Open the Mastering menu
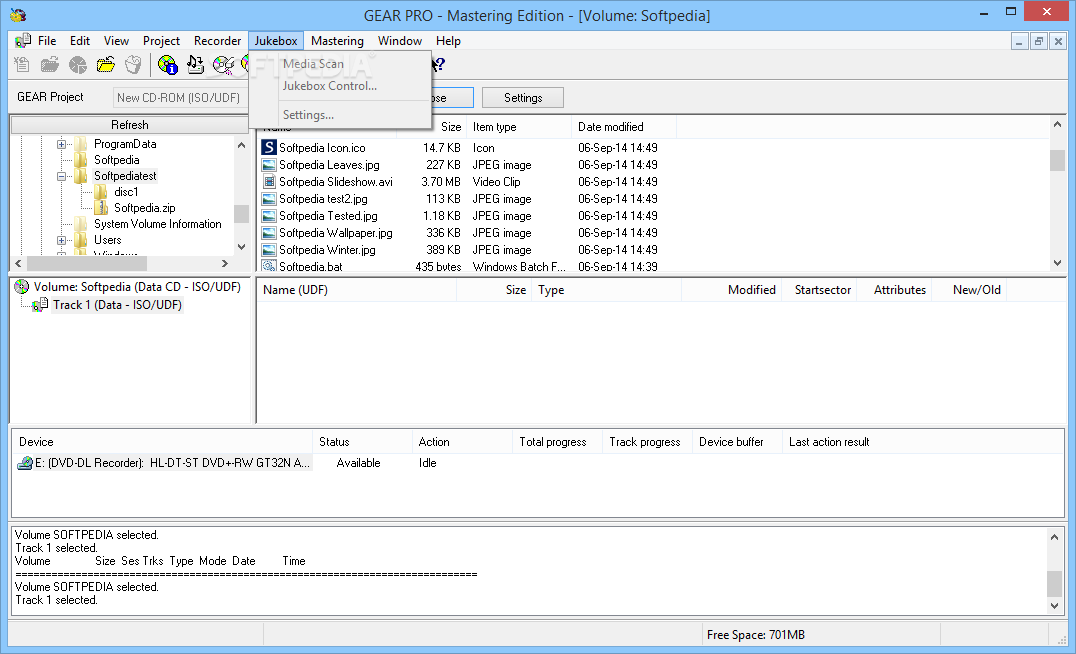The width and height of the screenshot is (1076, 654). pos(337,40)
